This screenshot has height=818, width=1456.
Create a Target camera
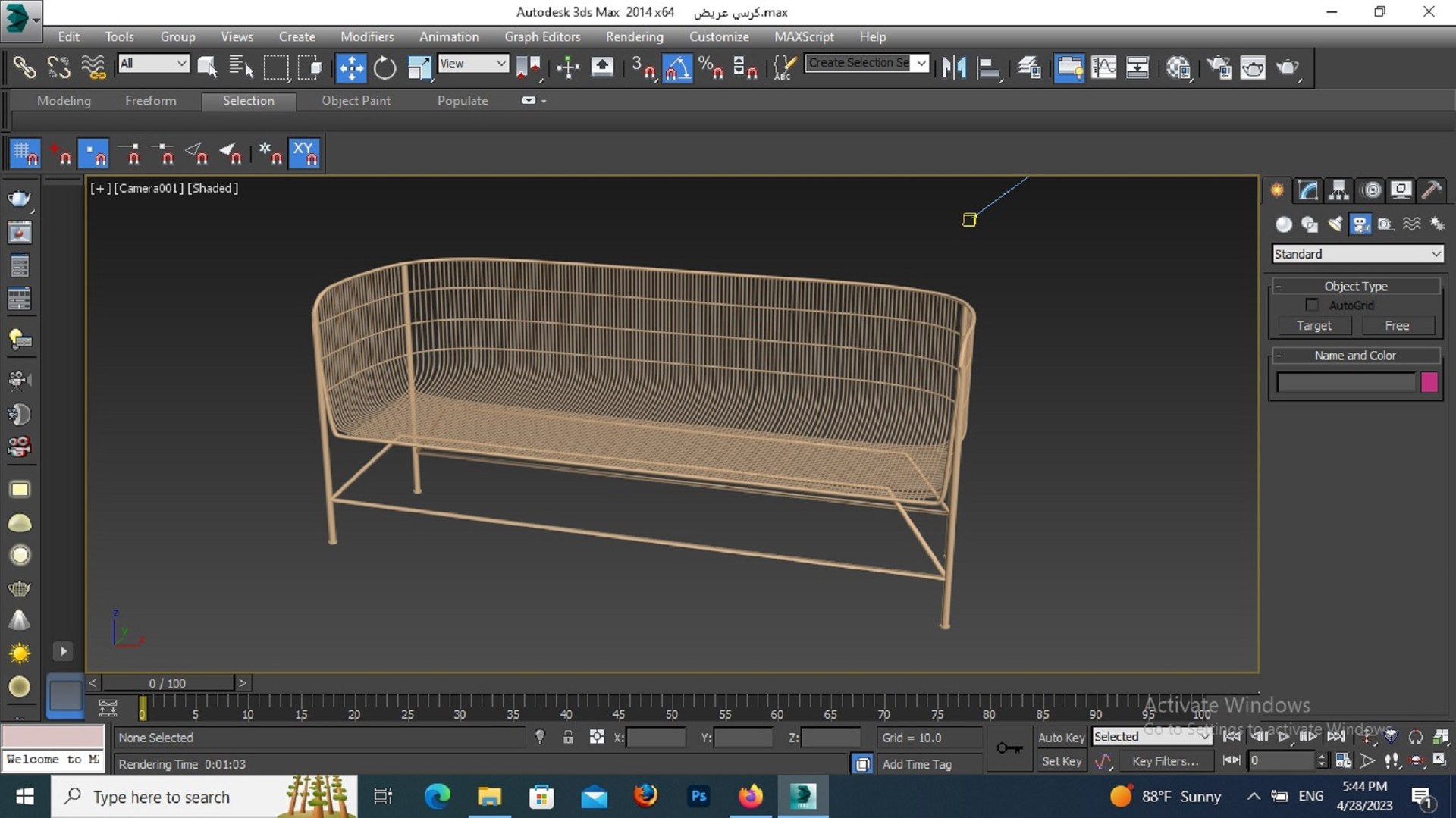(x=1314, y=325)
